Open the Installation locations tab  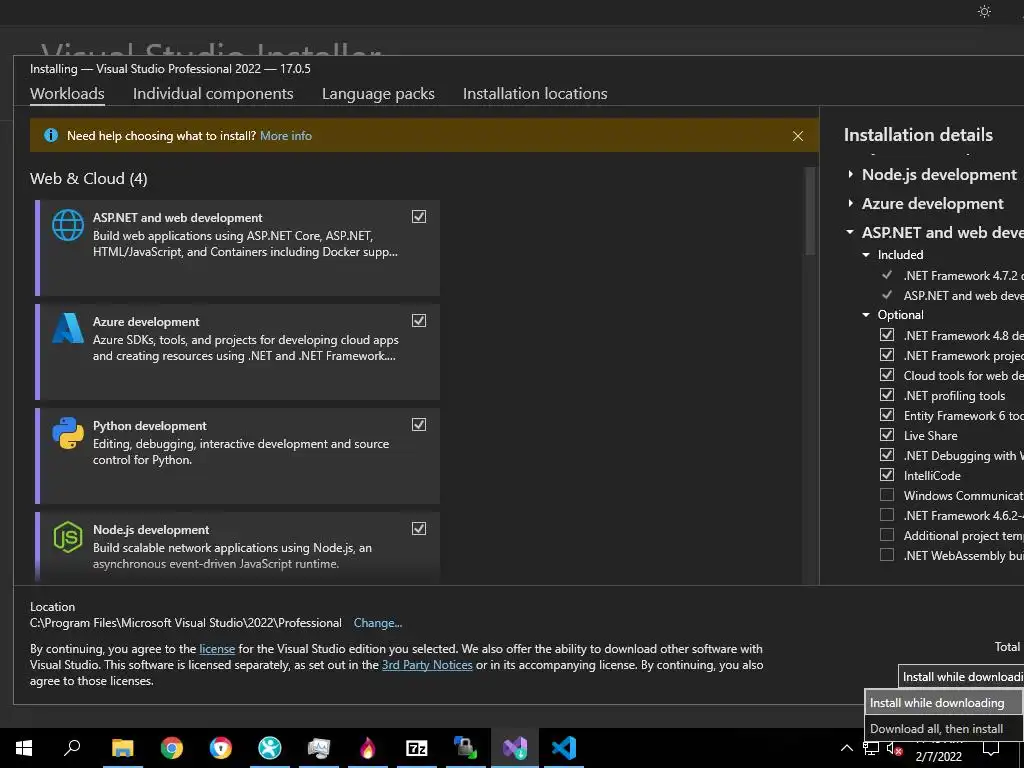(x=535, y=93)
